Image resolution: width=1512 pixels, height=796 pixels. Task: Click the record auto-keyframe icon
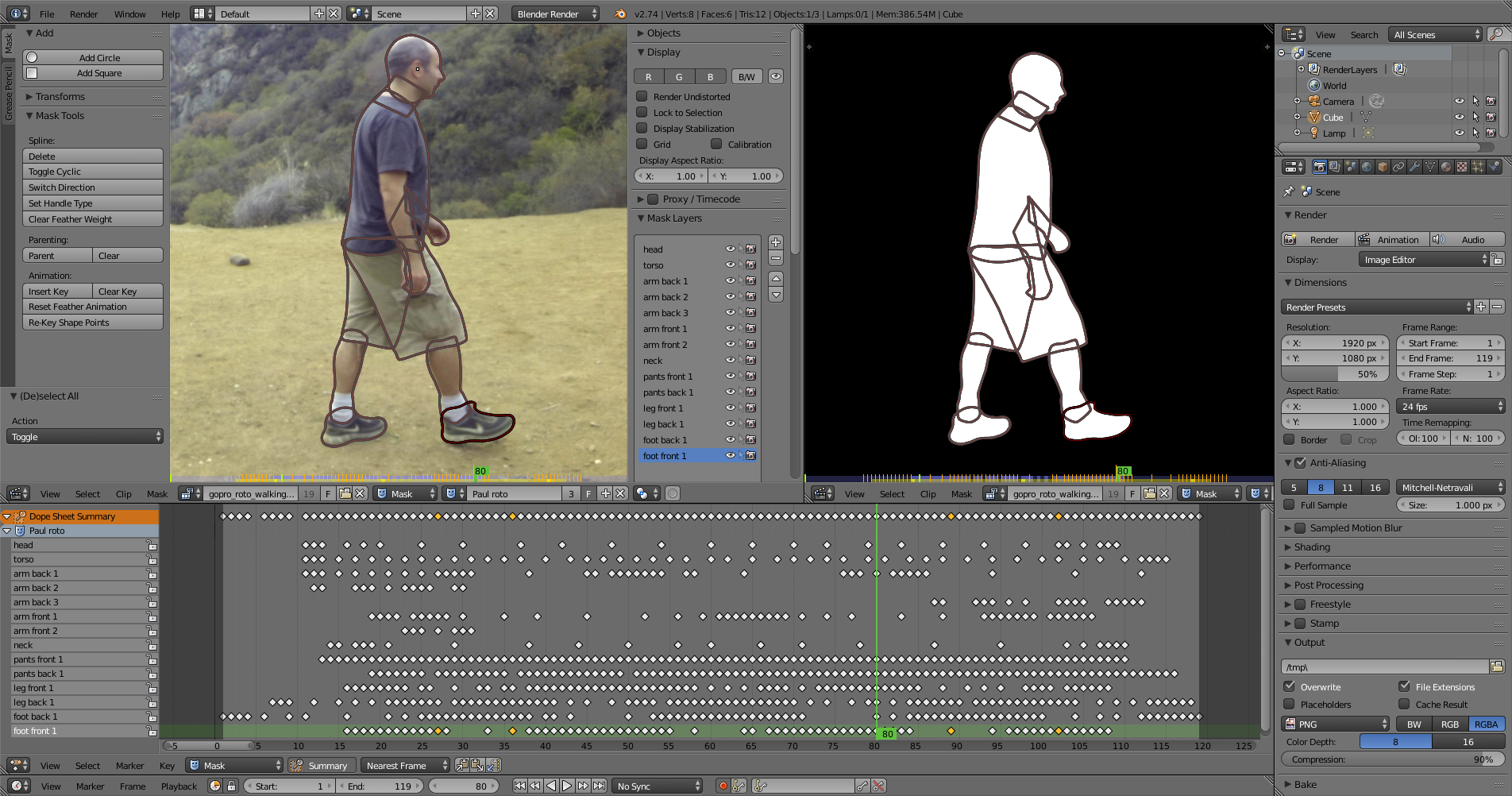(x=723, y=786)
